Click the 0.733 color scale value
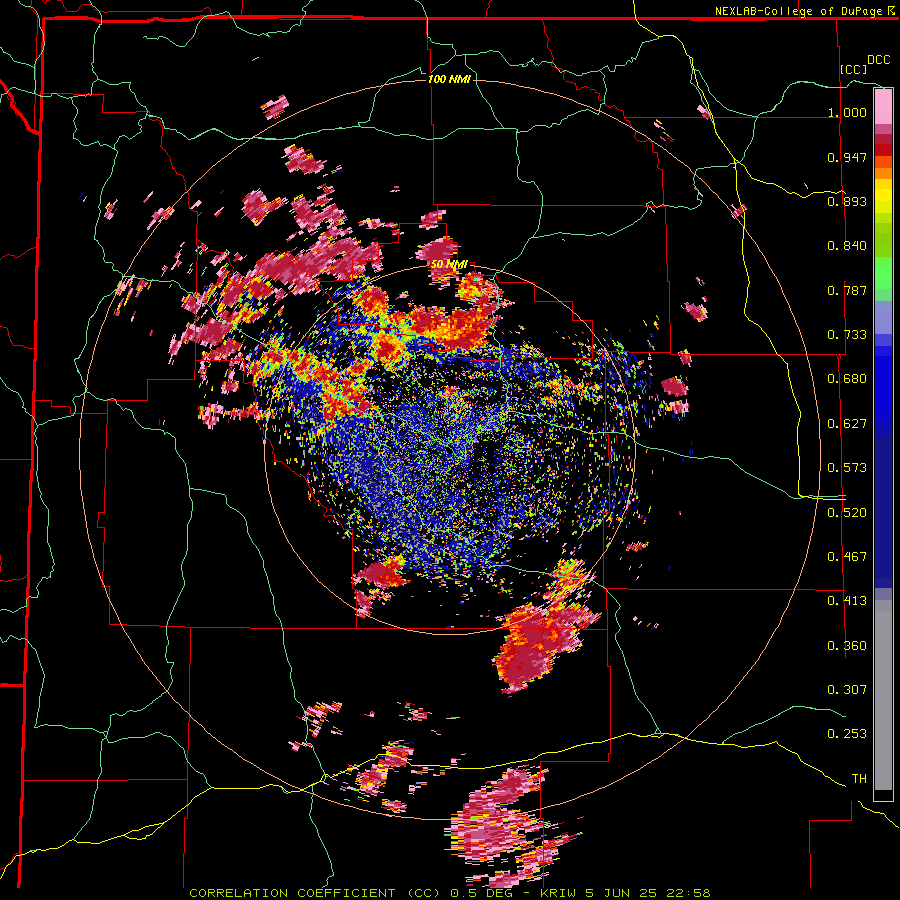900x900 pixels. pyautogui.click(x=847, y=335)
